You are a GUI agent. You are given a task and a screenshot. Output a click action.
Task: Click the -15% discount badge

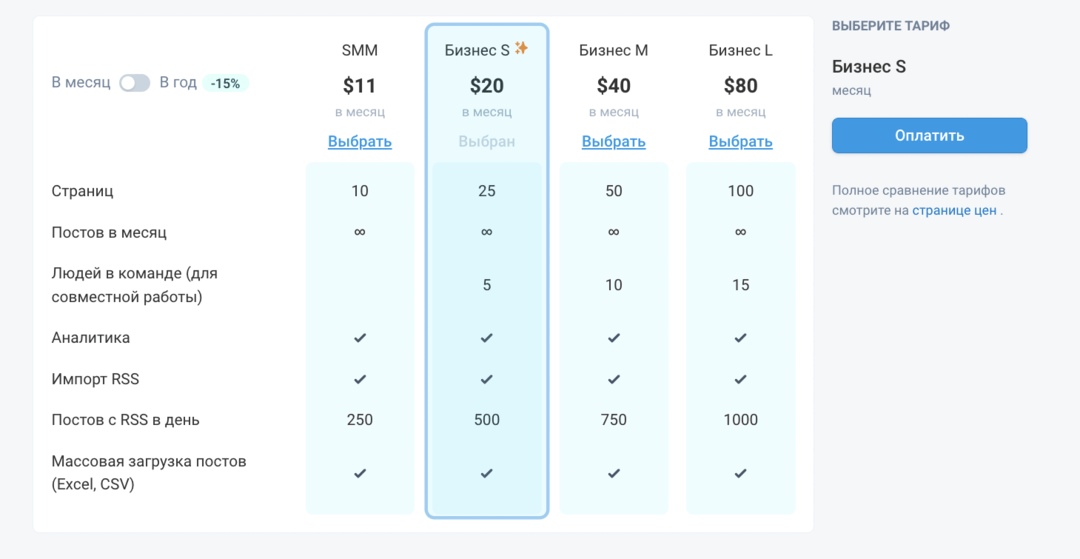[x=225, y=83]
